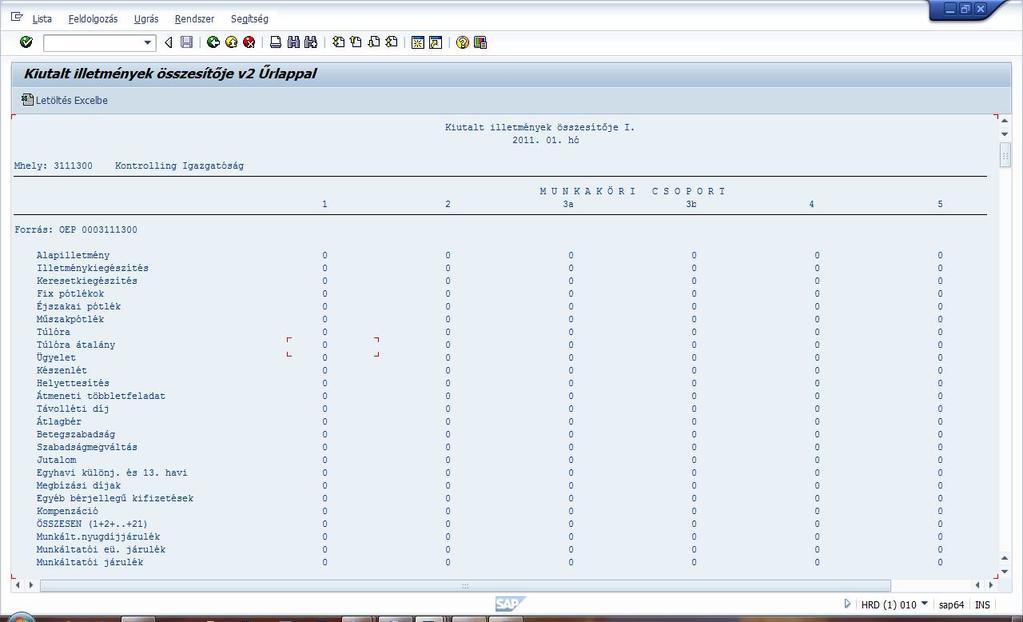Open the Rendszer menu
Image resolution: width=1023 pixels, height=622 pixels.
[x=194, y=19]
